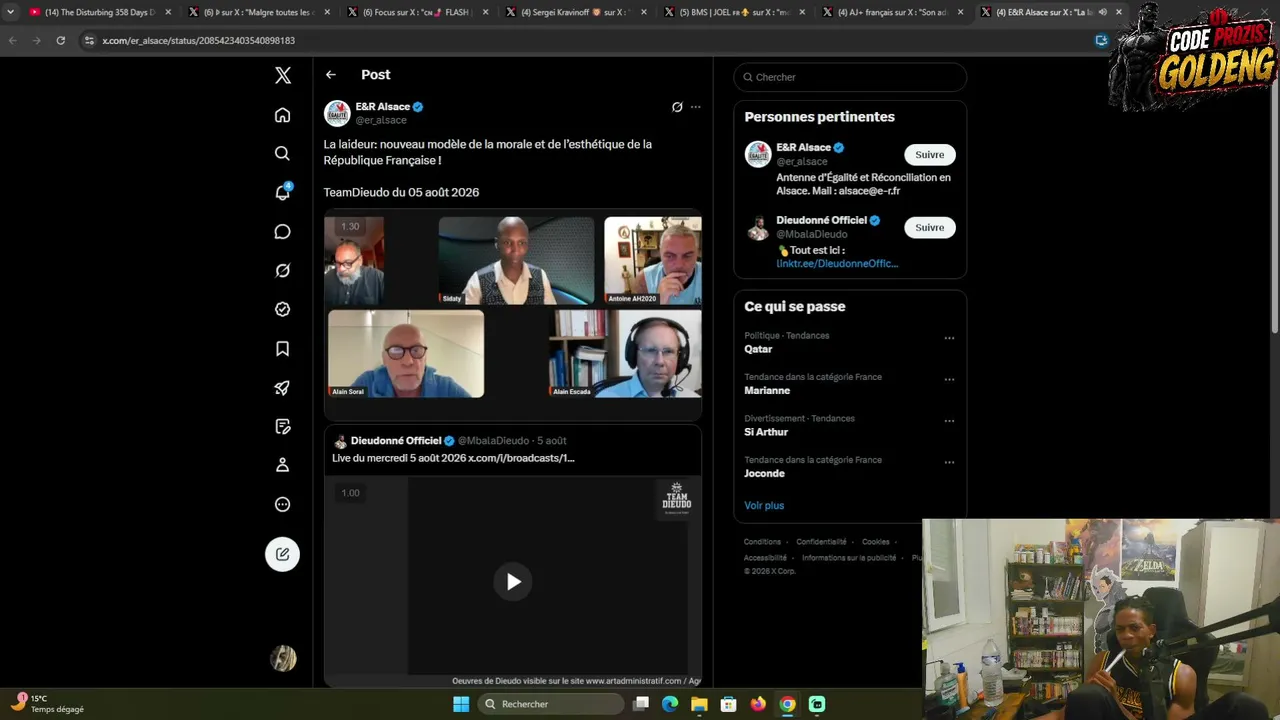1280x720 pixels.
Task: Open Google Chrome from the taskbar
Action: [788, 704]
